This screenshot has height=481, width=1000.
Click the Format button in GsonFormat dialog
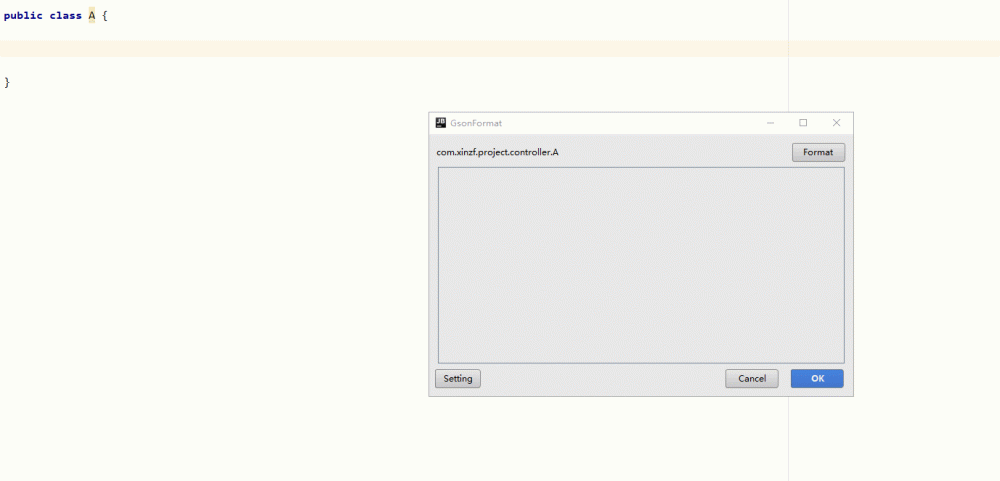coord(818,152)
